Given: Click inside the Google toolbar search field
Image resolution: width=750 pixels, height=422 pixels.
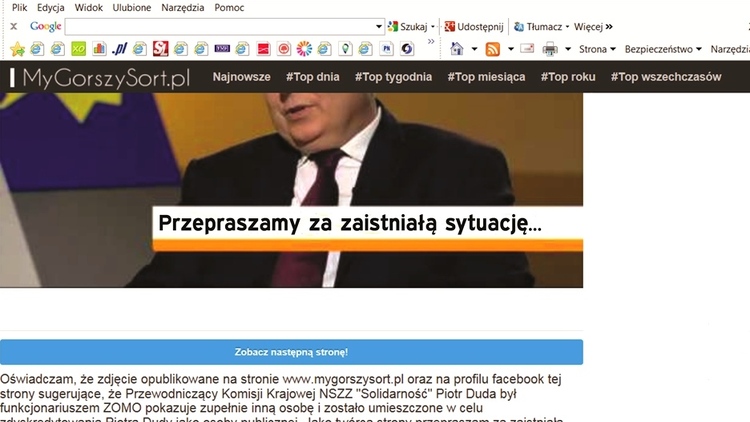Looking at the screenshot, I should [x=220, y=27].
